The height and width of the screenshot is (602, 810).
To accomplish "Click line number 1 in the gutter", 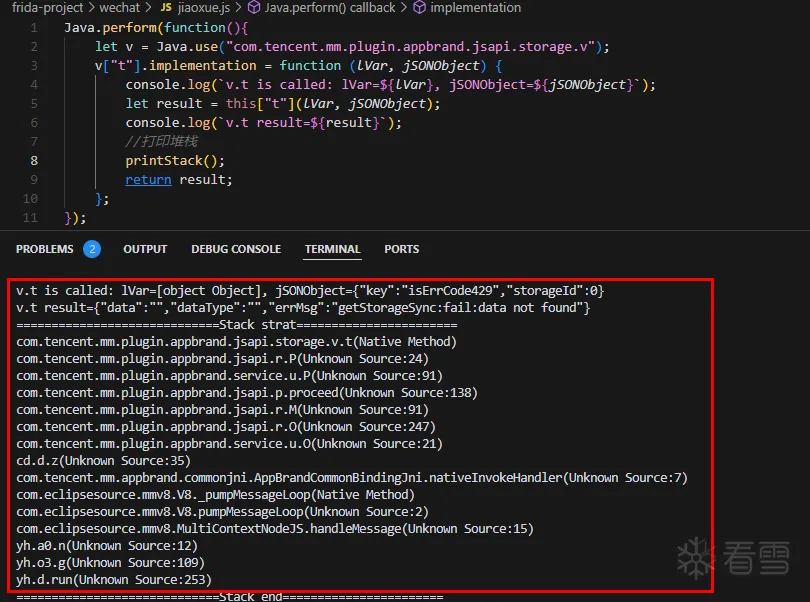I will click(34, 27).
